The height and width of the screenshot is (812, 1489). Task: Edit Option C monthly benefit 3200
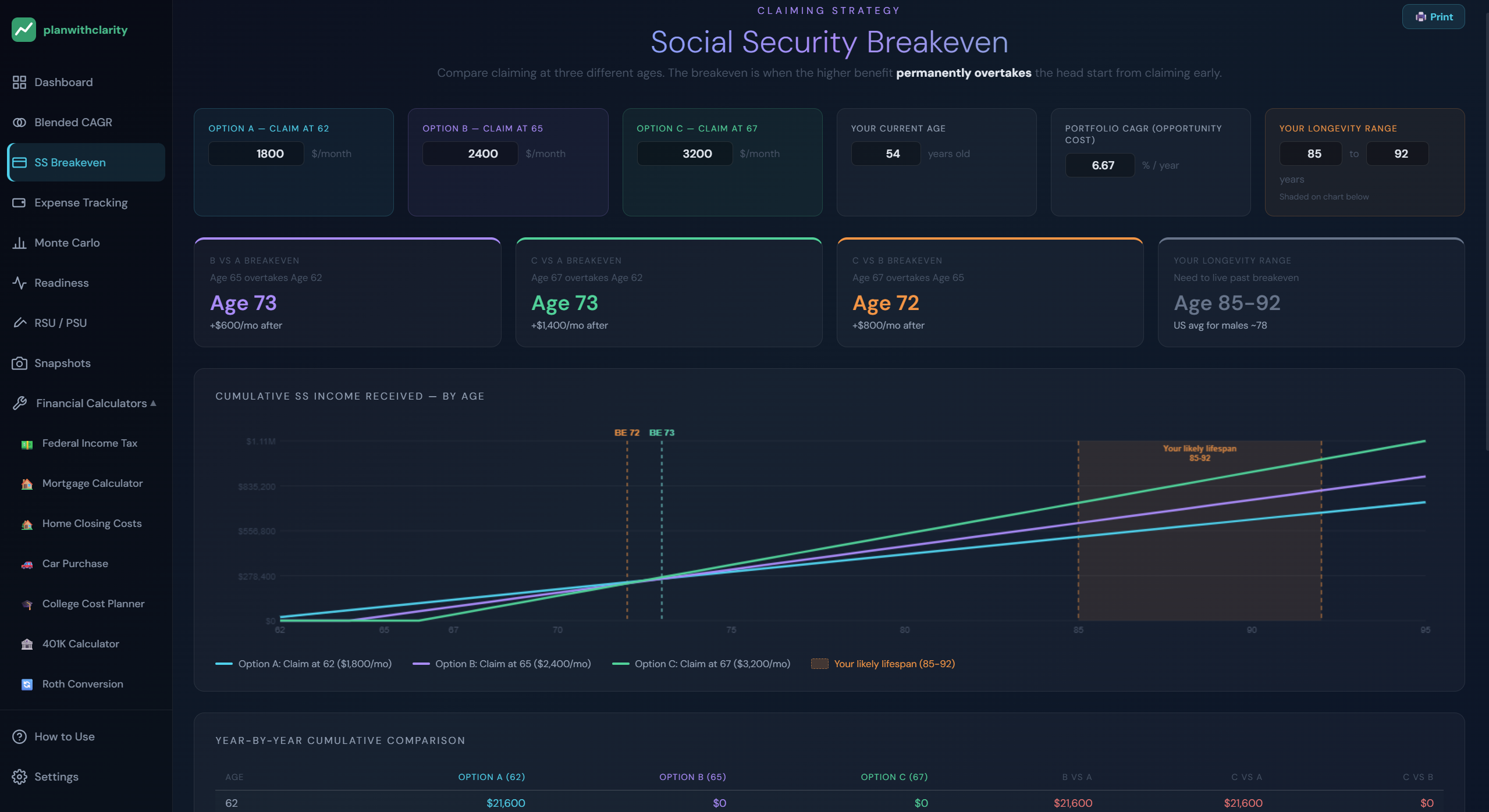click(684, 154)
